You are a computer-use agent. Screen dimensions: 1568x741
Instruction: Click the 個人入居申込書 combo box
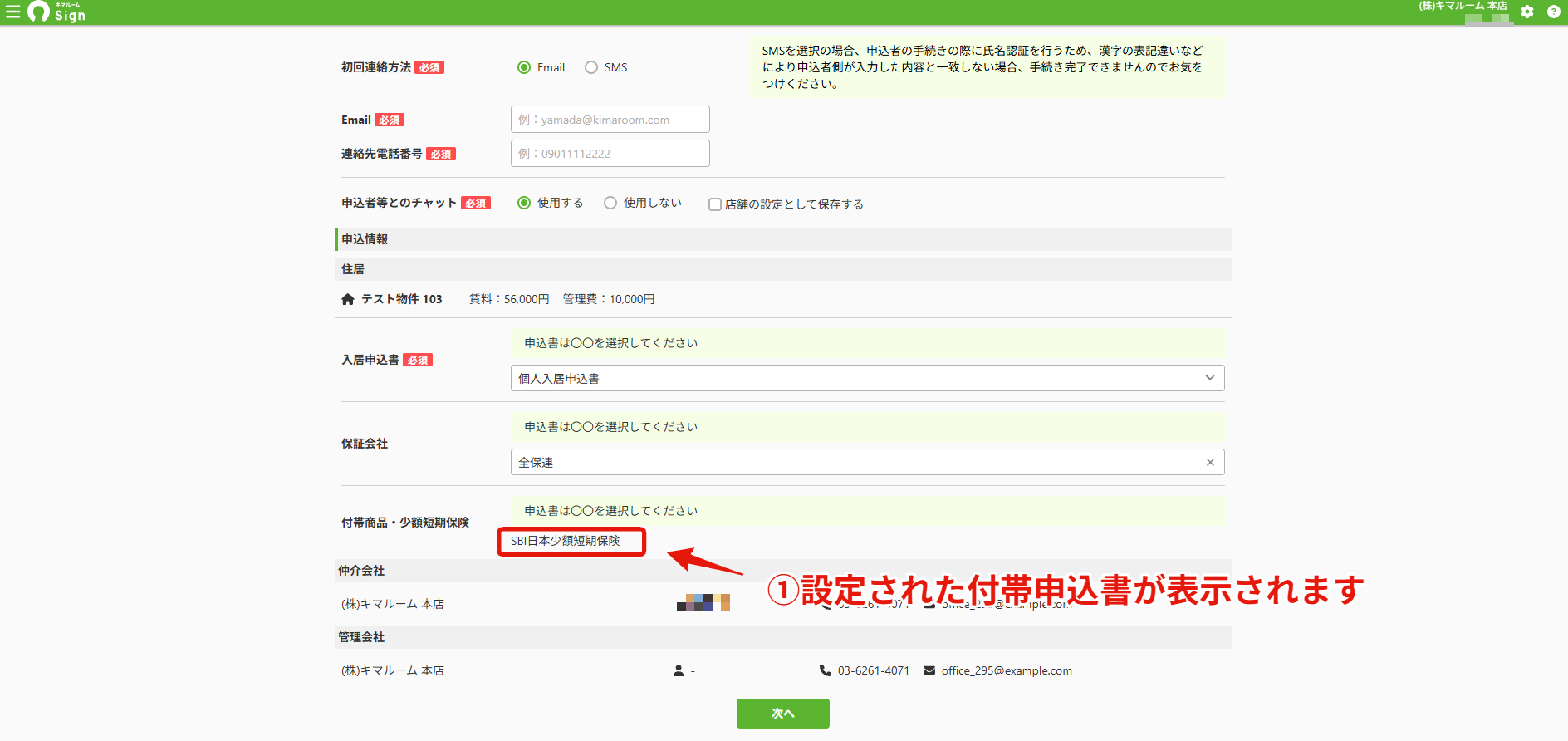tap(867, 378)
